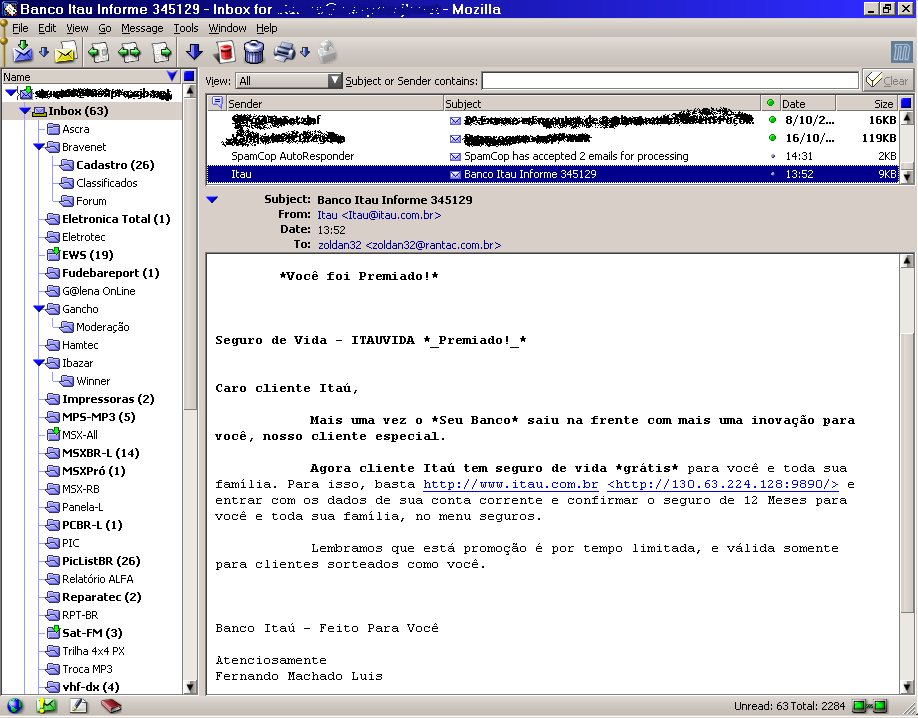Toggle read status of selected Itau message
The height and width of the screenshot is (718, 918).
coord(771,174)
